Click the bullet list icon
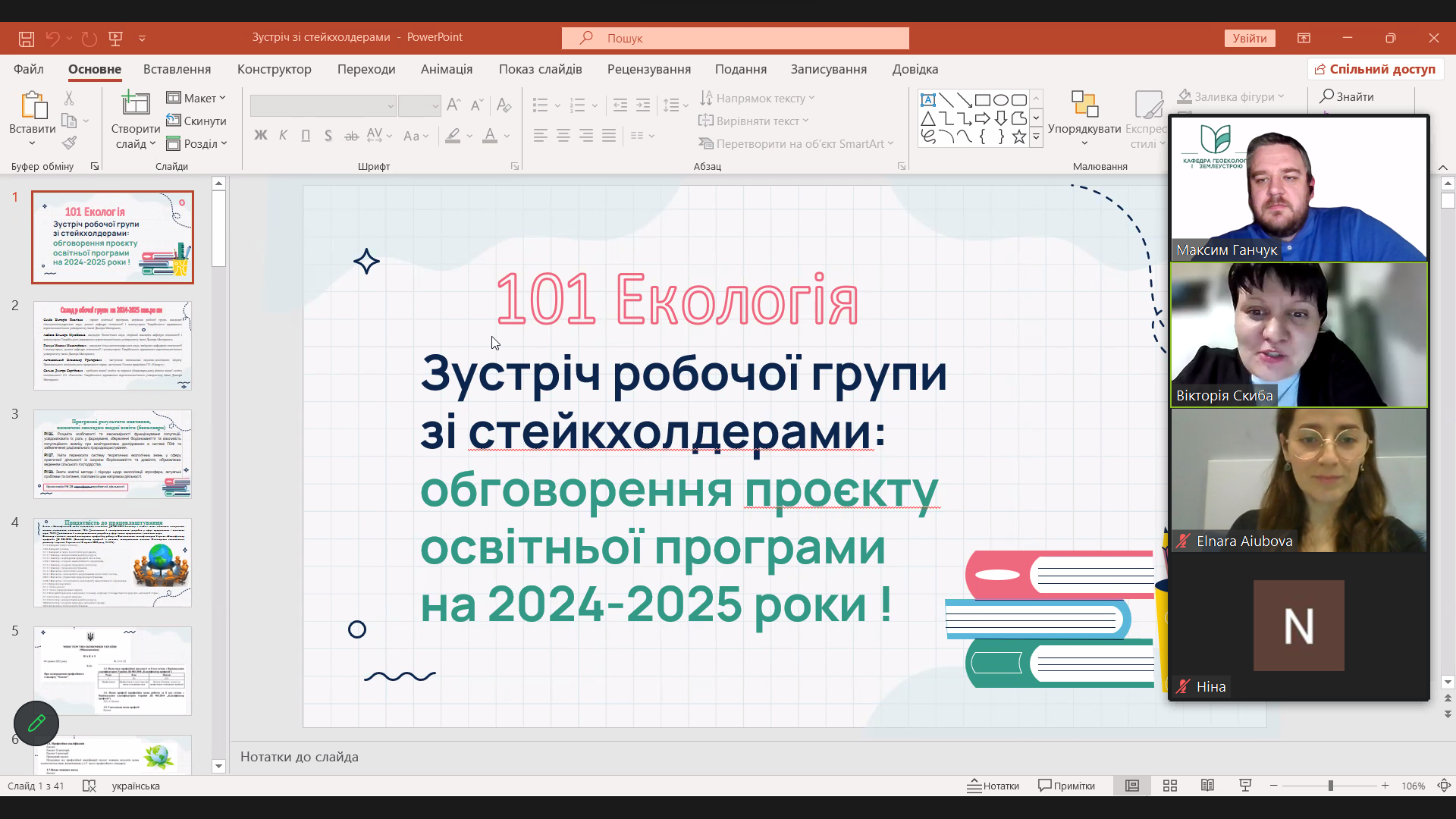Image resolution: width=1456 pixels, height=819 pixels. [541, 105]
